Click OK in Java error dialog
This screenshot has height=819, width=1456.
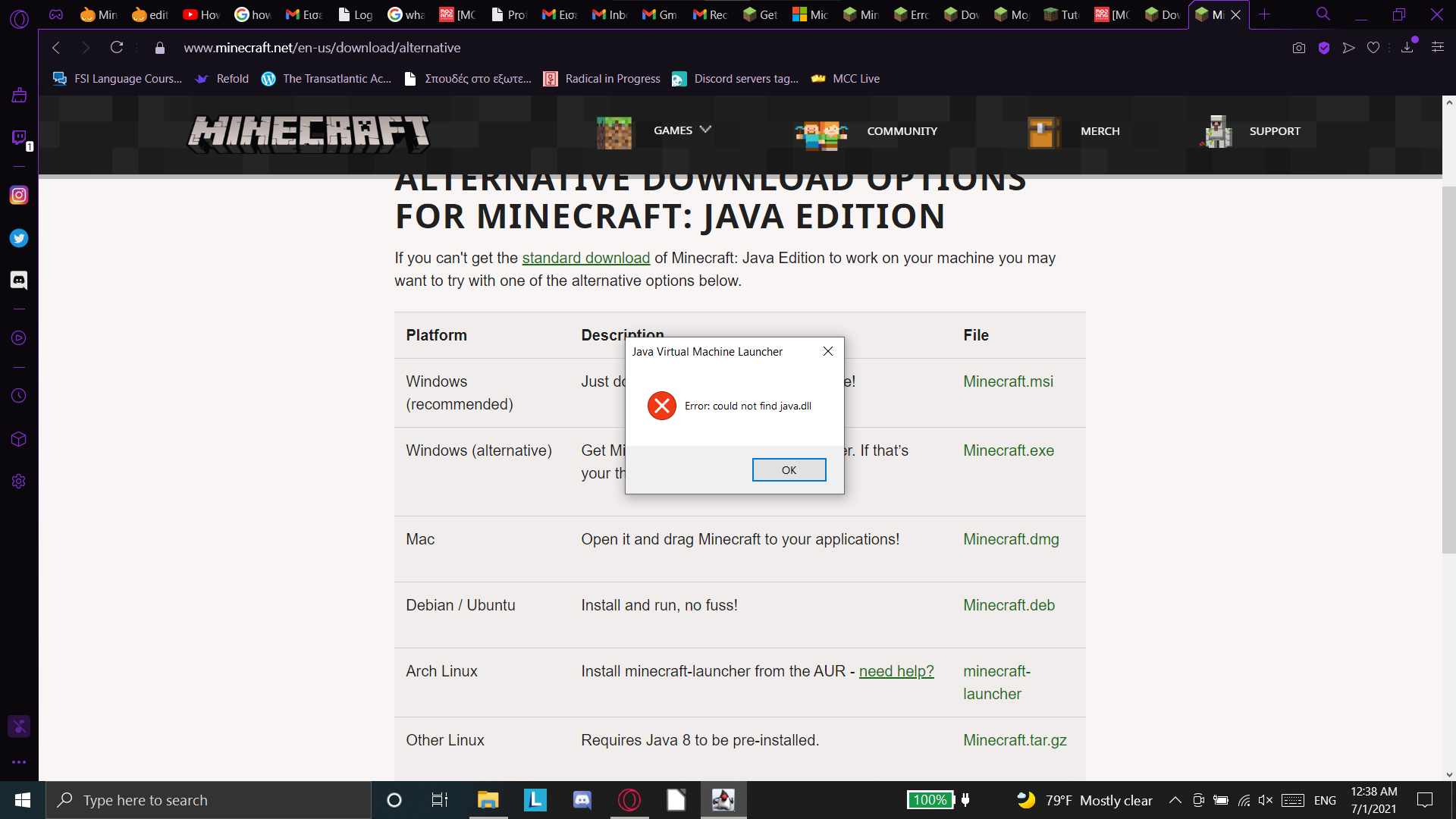(x=789, y=470)
